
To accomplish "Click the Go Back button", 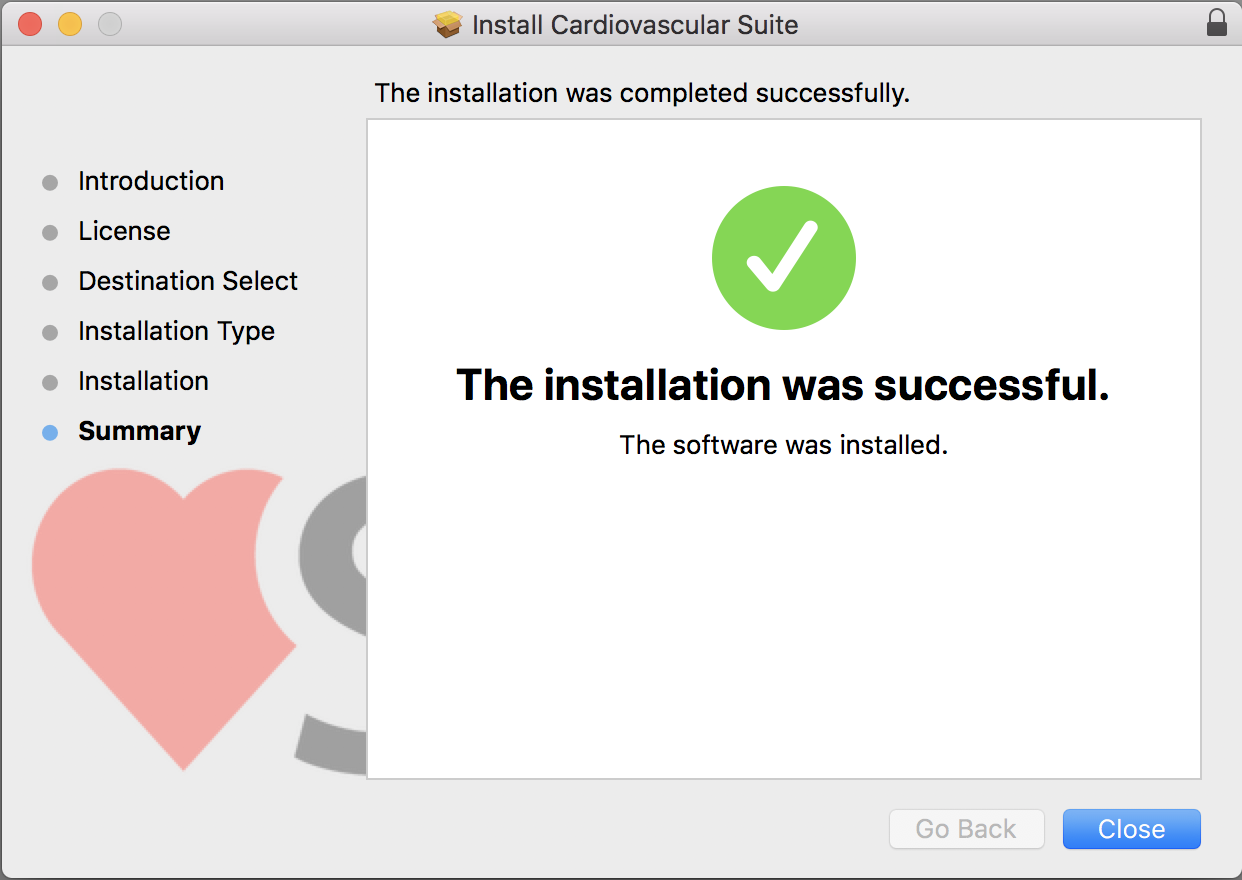I will coord(966,829).
